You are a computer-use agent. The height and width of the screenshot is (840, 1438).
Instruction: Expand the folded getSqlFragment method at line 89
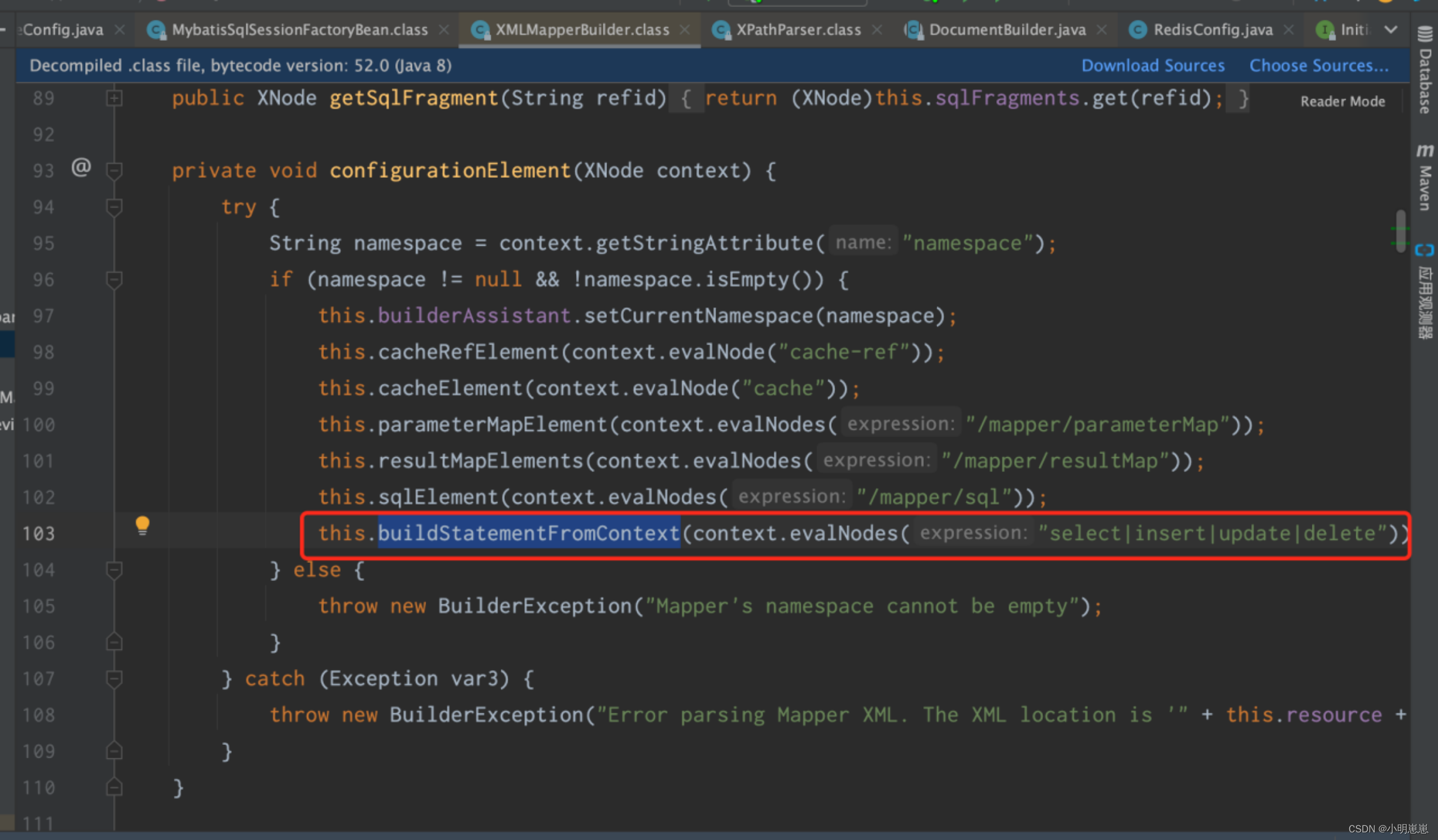[114, 98]
